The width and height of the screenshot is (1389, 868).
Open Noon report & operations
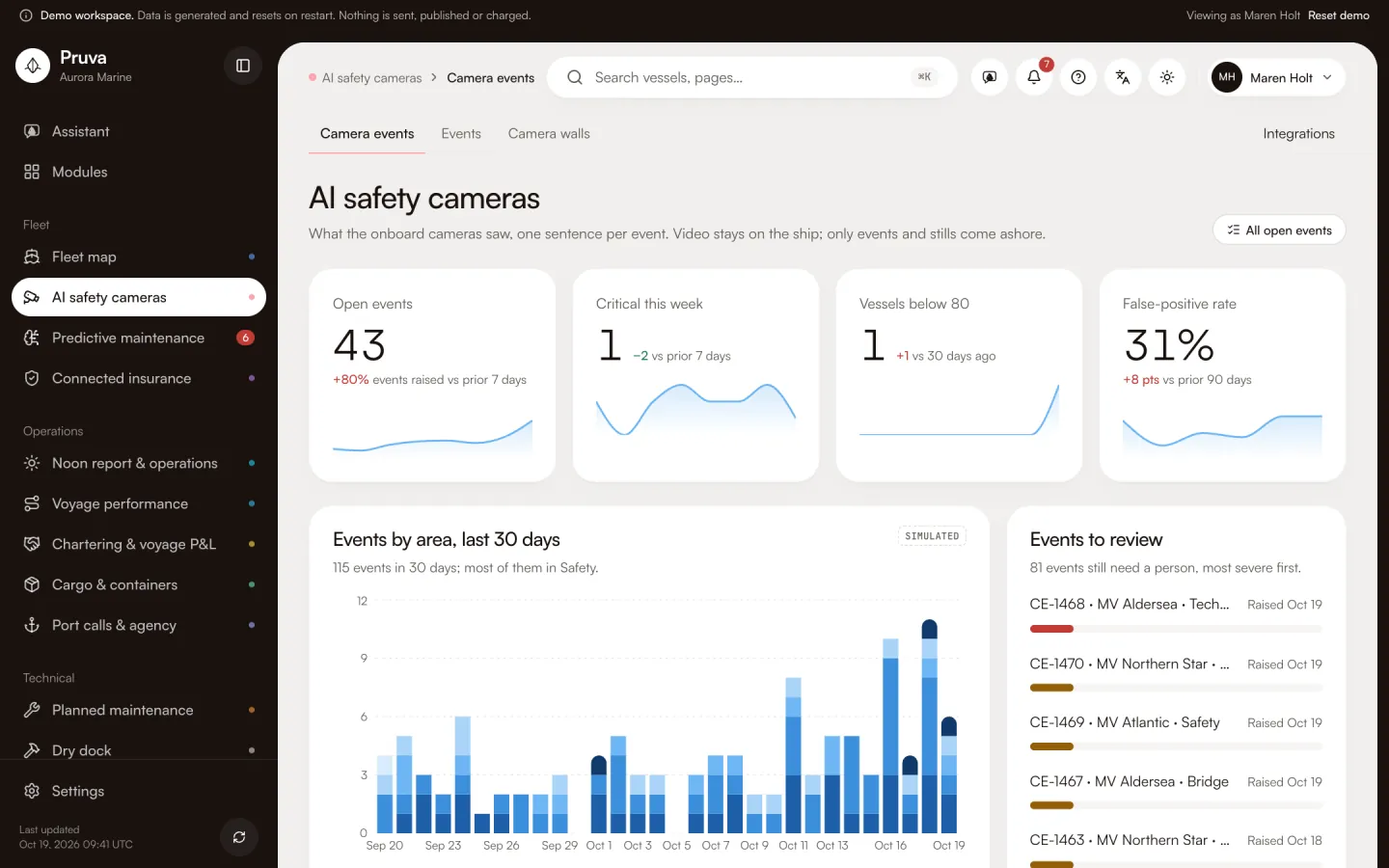pos(139,463)
